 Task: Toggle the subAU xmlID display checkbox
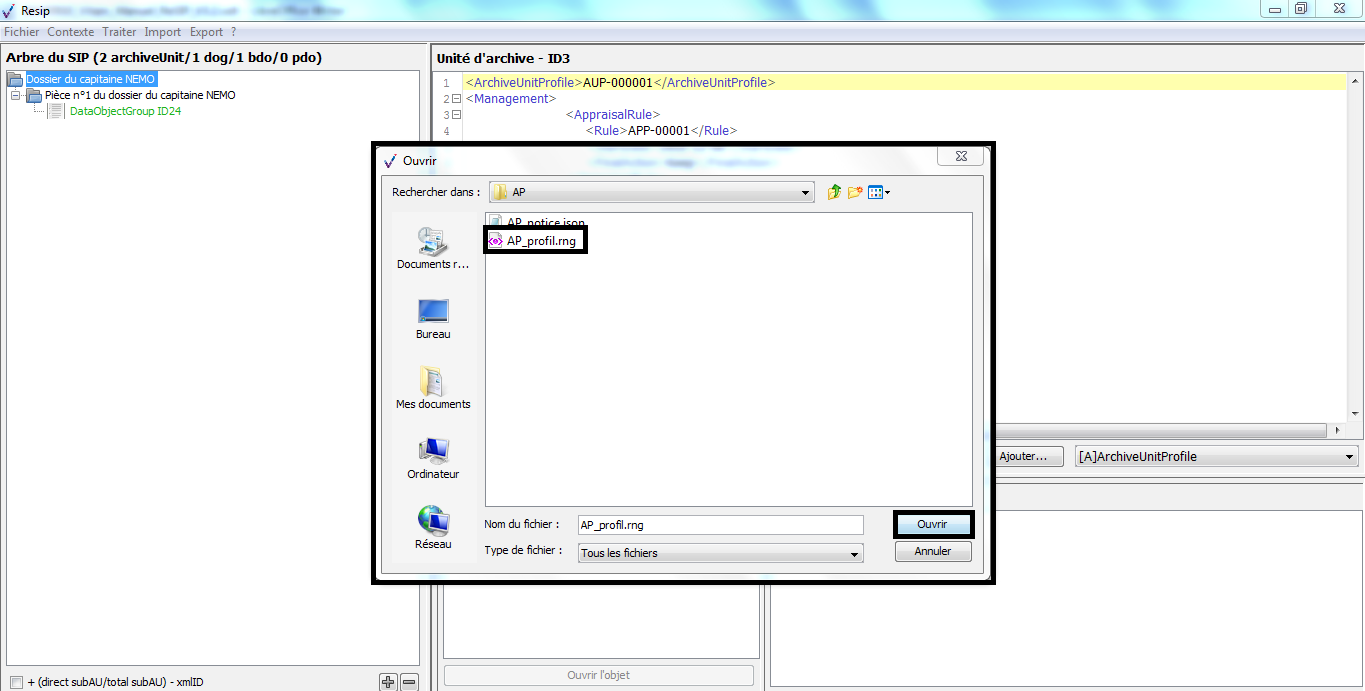[x=16, y=682]
